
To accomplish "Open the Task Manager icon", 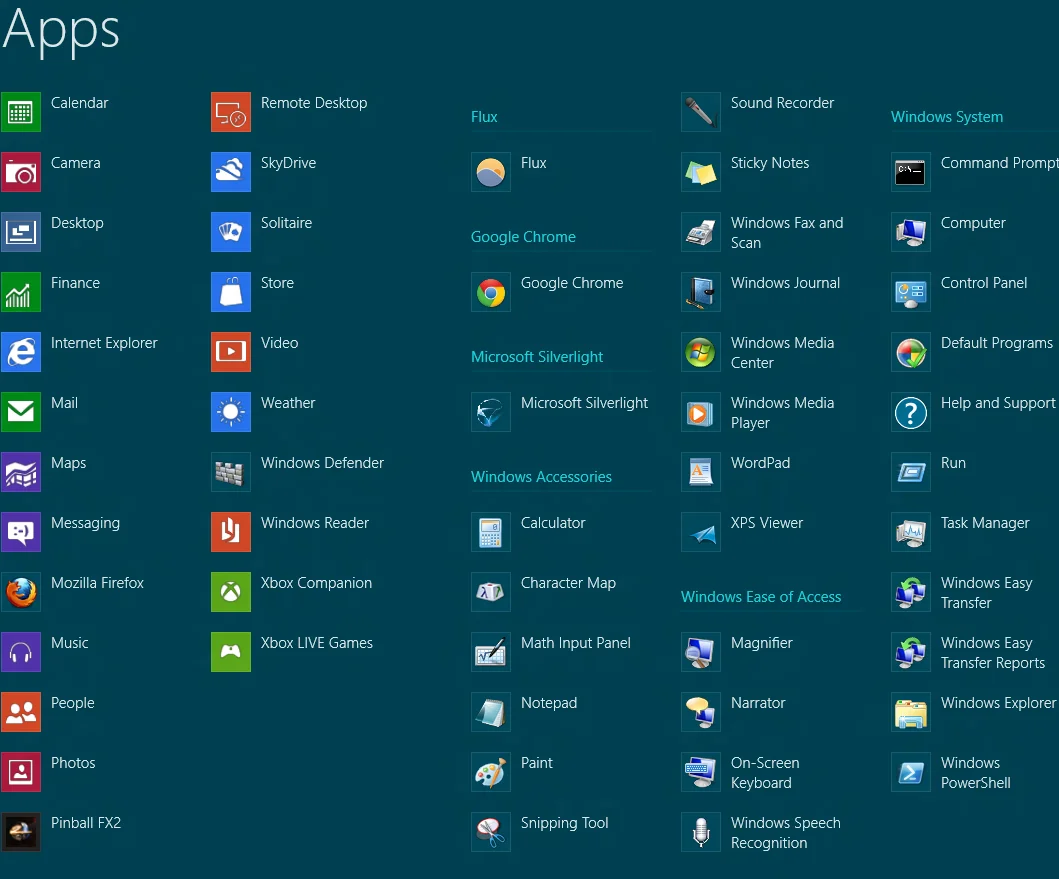I will point(910,532).
